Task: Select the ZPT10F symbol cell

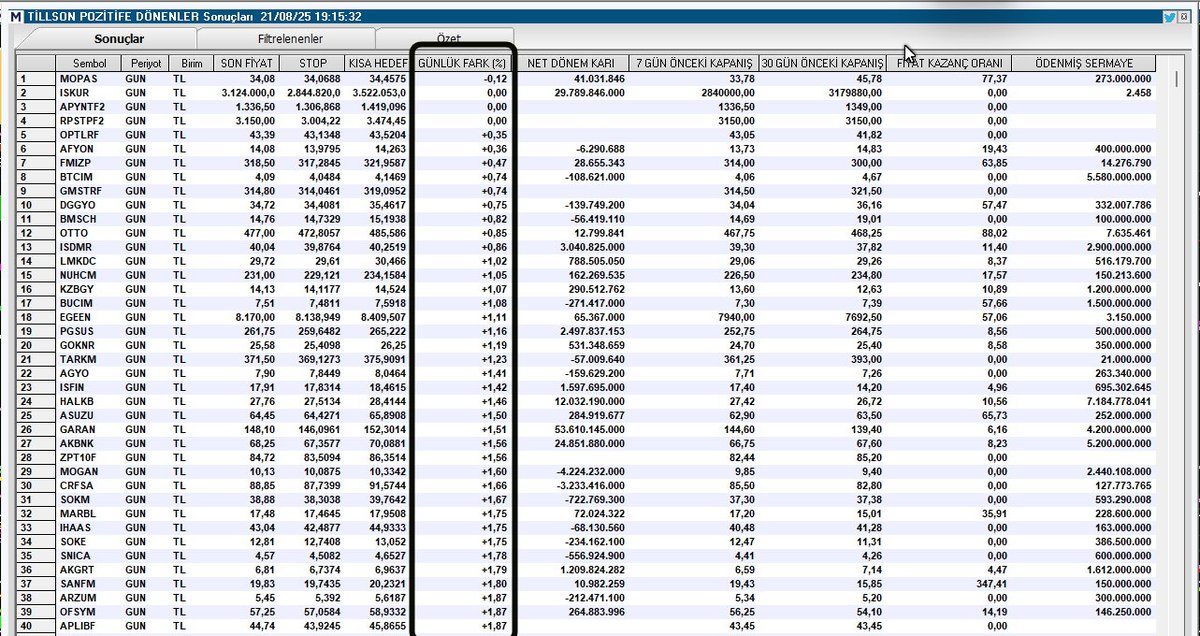Action: [x=76, y=457]
